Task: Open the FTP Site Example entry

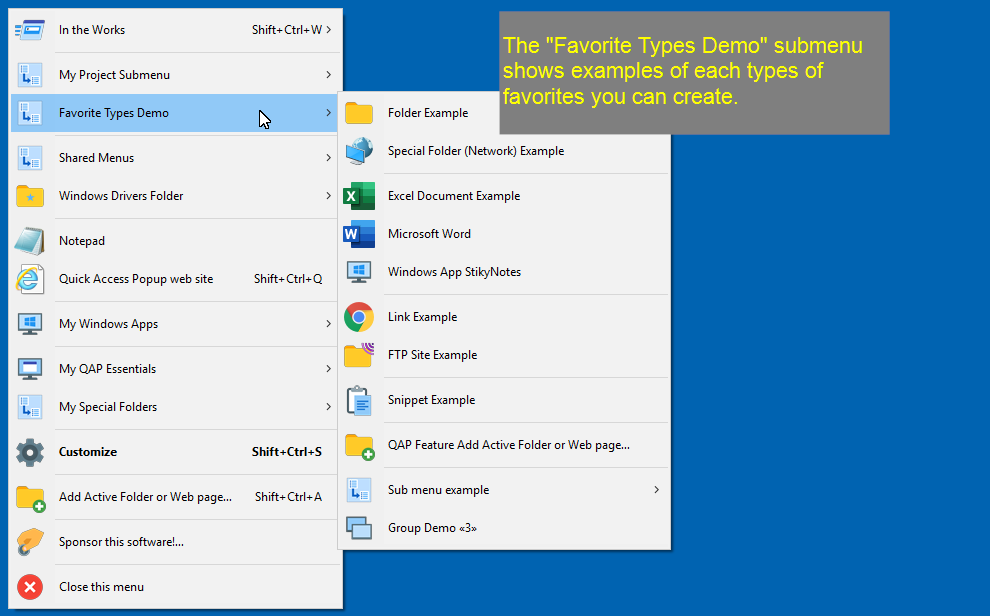Action: click(x=504, y=355)
